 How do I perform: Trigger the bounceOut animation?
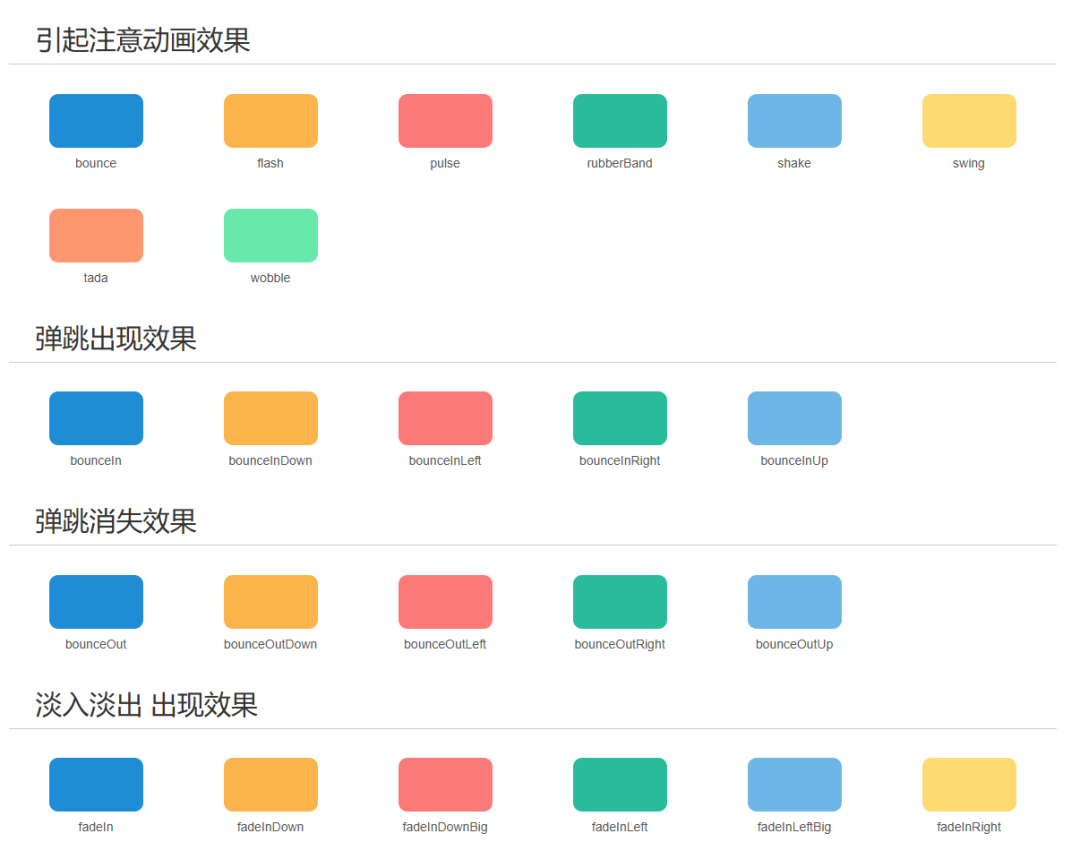(x=96, y=601)
